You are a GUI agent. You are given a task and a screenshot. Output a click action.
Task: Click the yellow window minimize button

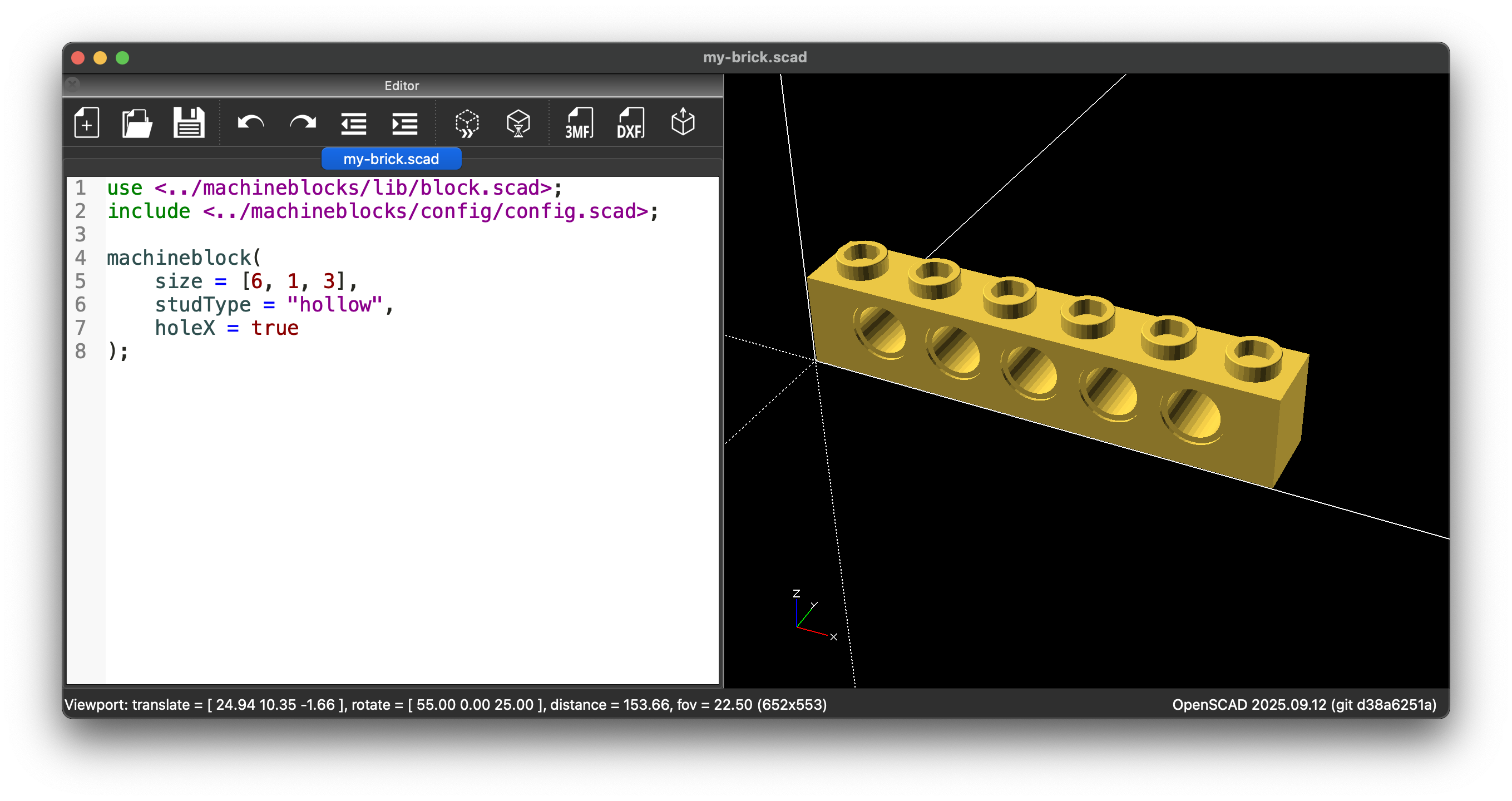pos(100,57)
